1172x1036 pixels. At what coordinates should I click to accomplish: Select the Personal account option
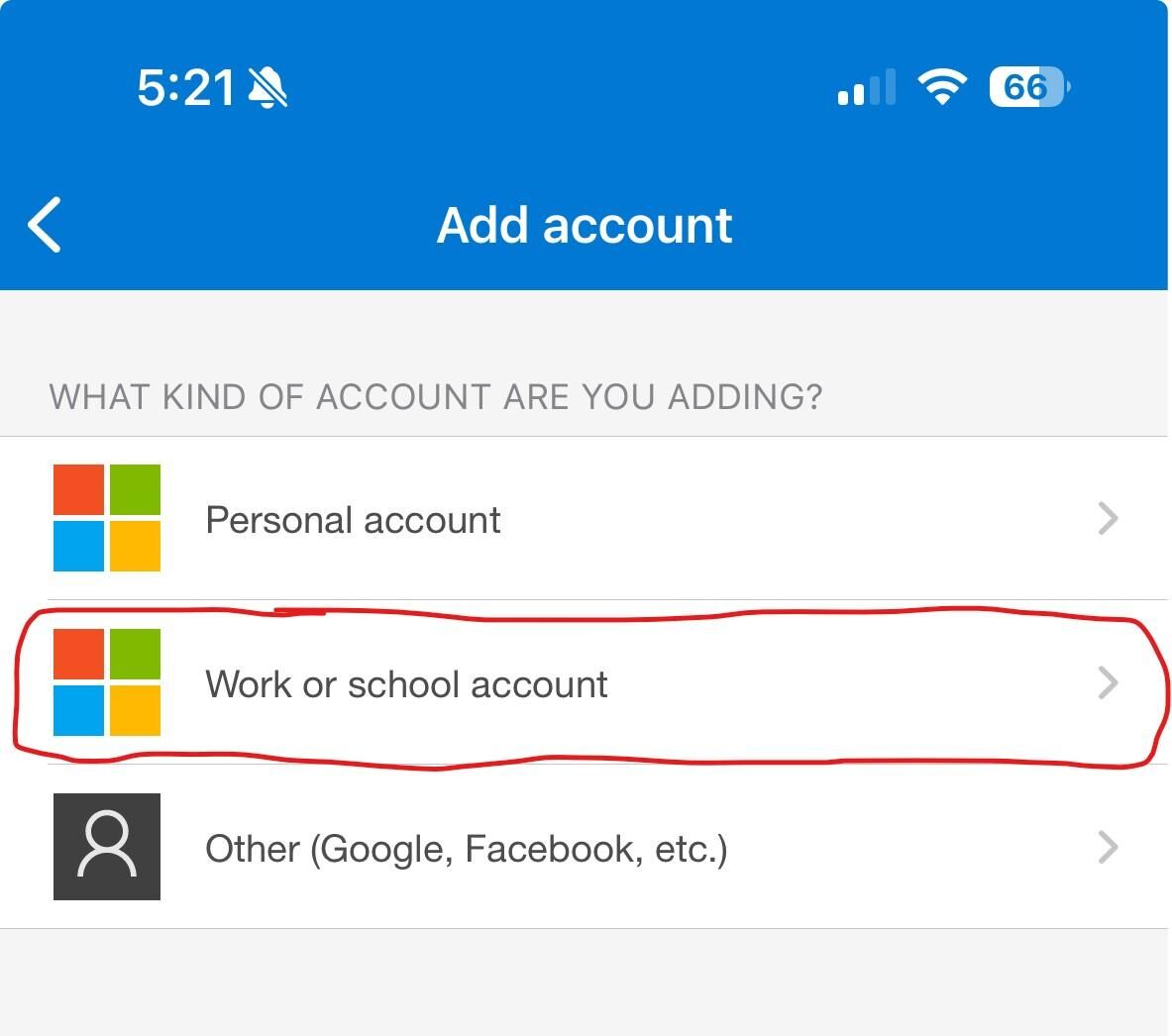353,520
